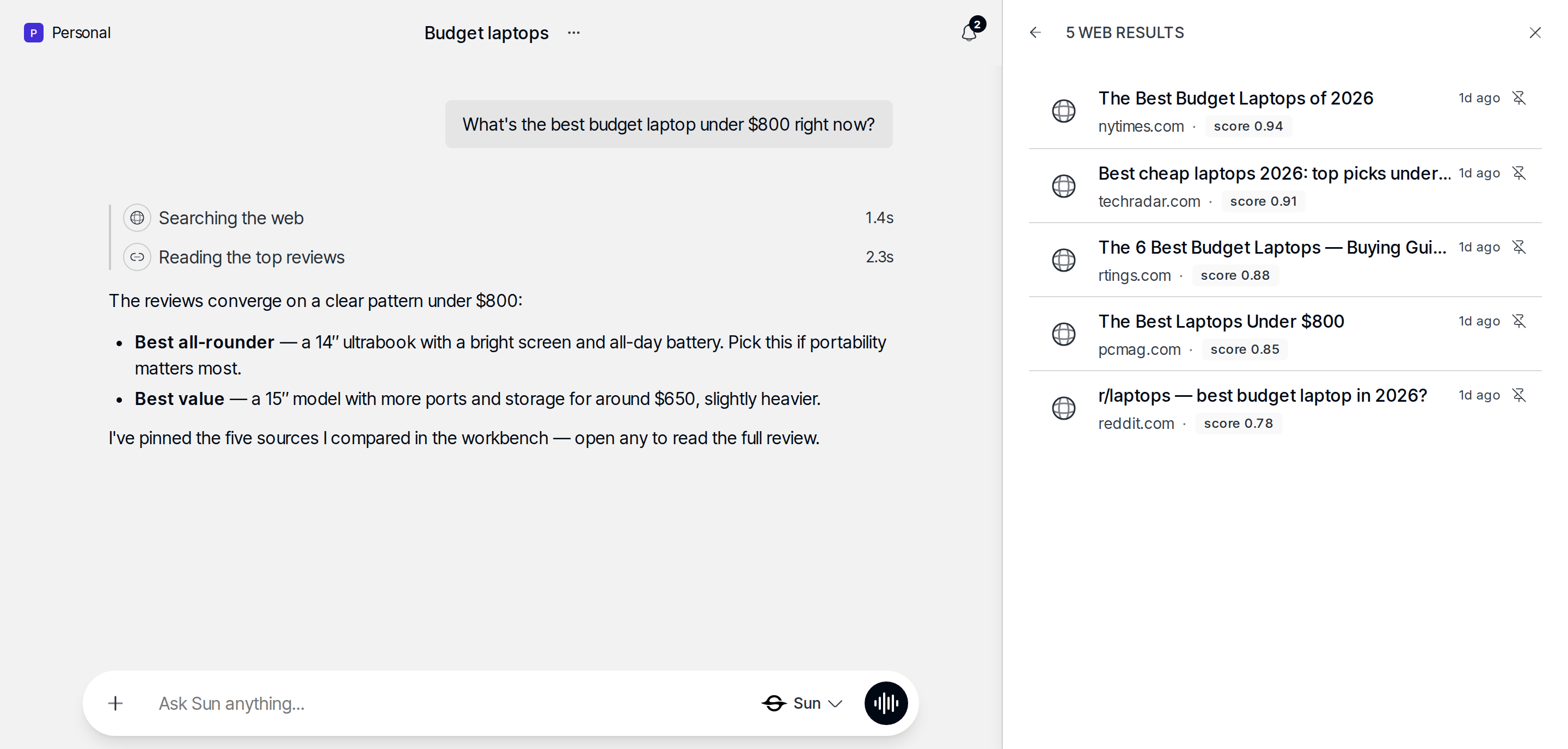
Task: Click the 1.4s search duration
Action: point(879,218)
